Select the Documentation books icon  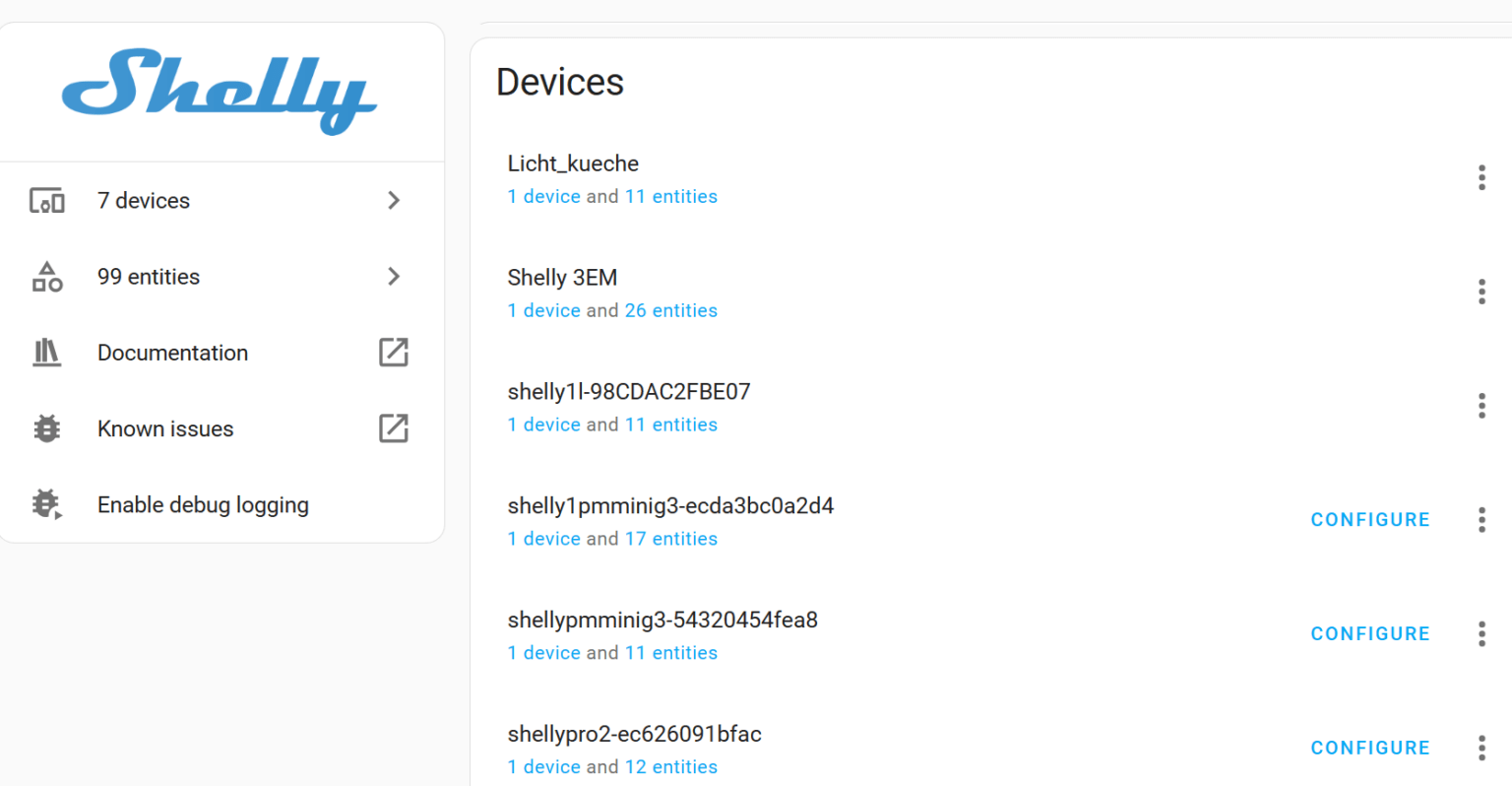click(47, 353)
